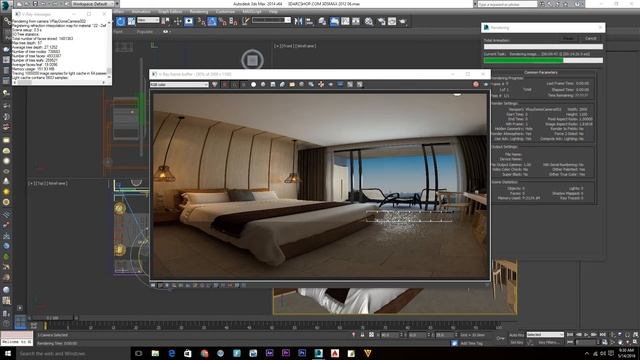Open the Rendered Frame Window
The image size is (640, 360).
(x=392, y=21)
